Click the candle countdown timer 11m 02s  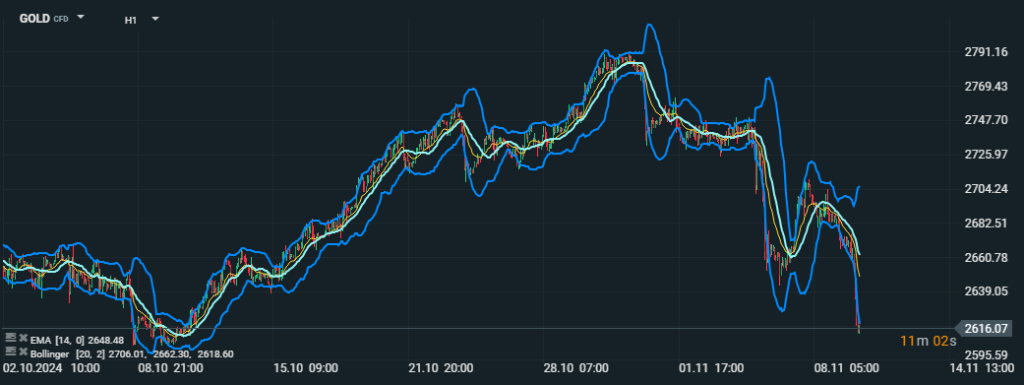(928, 340)
